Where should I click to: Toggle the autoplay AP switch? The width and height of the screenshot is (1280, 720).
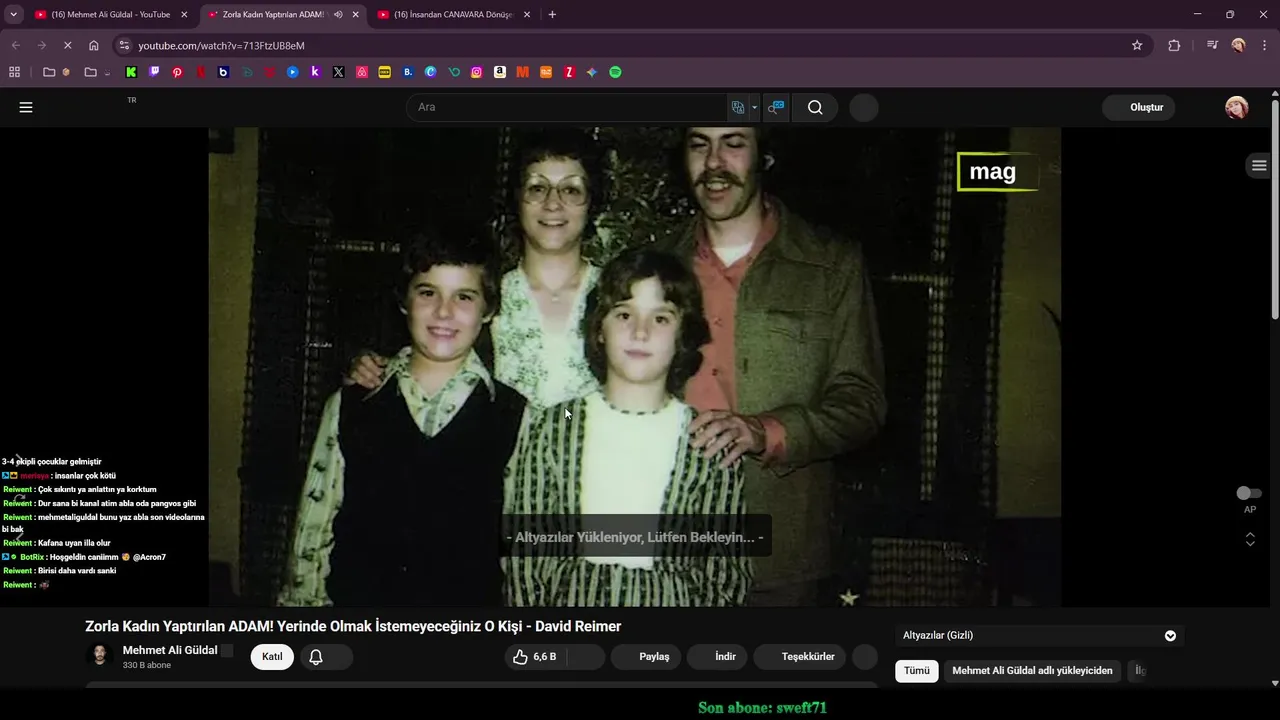[1249, 493]
